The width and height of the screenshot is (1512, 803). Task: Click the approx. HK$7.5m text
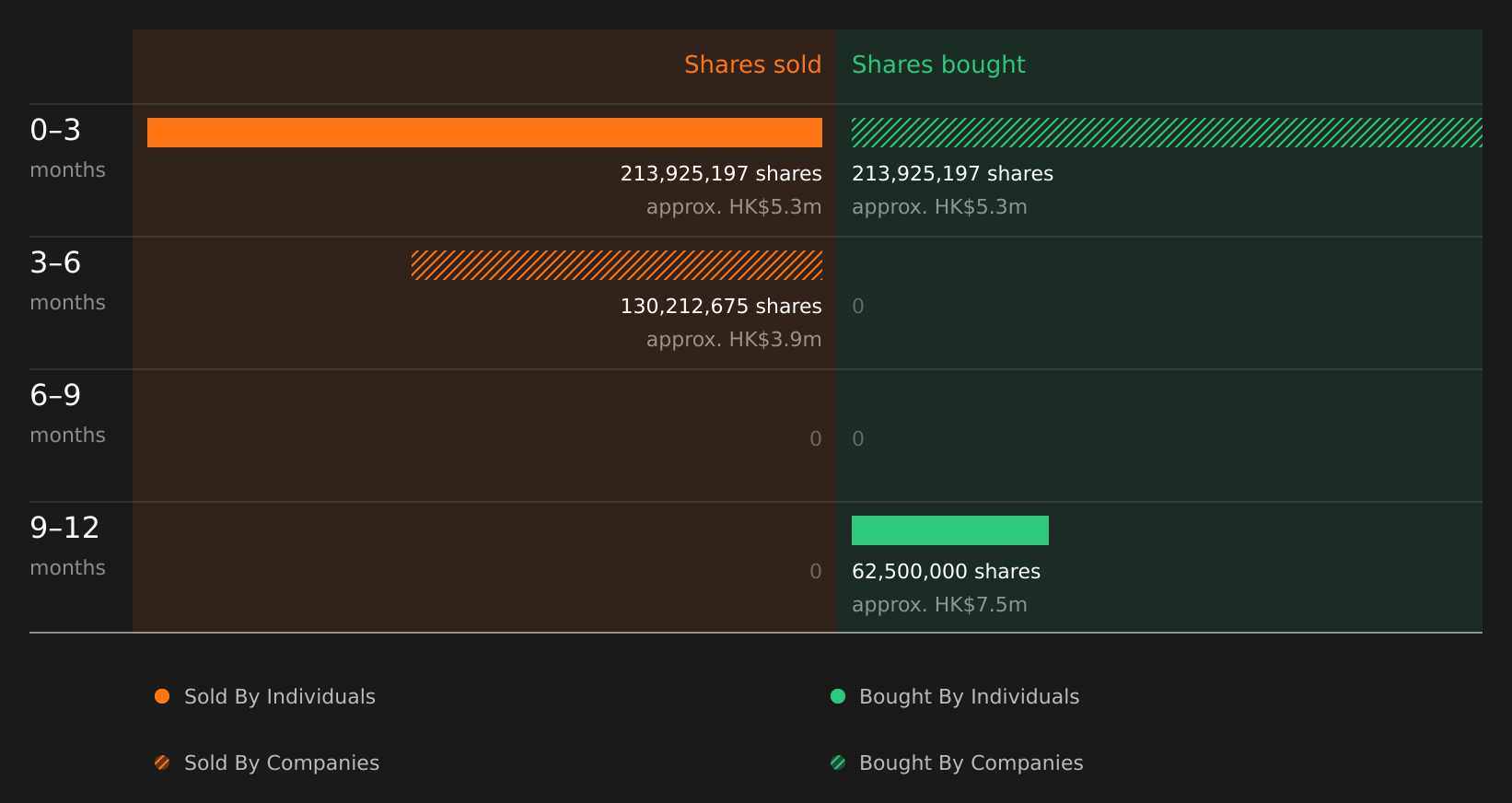pos(939,605)
